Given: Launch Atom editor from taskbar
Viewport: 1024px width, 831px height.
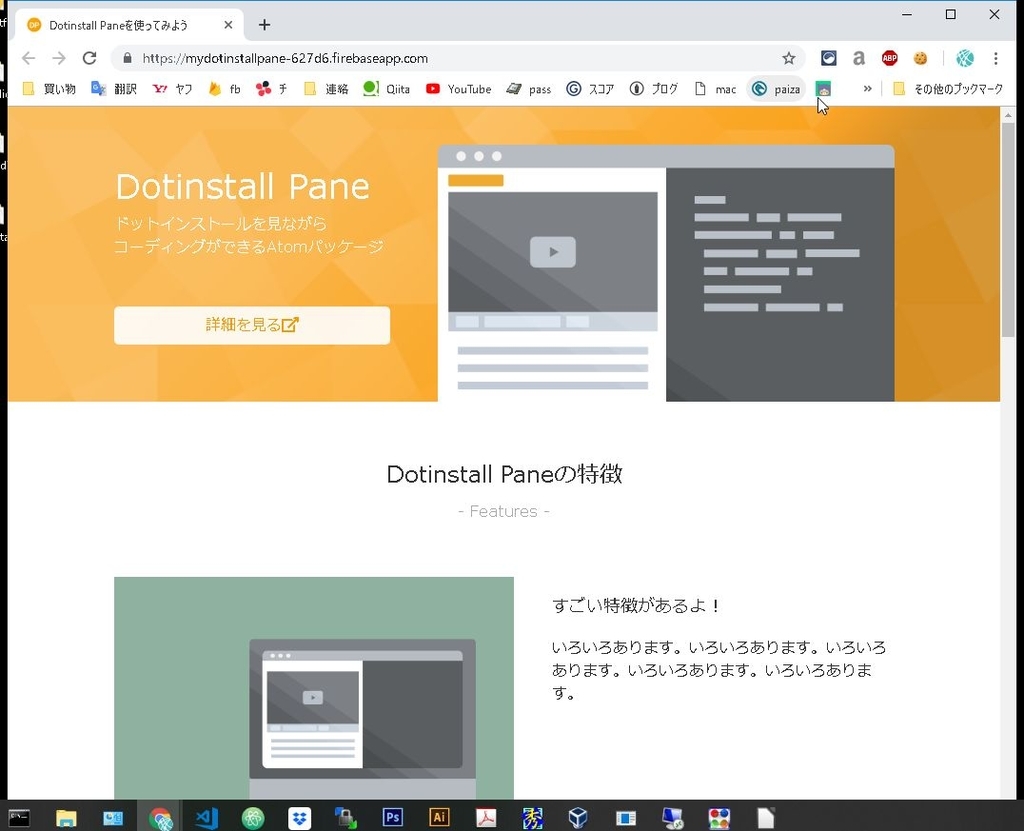Looking at the screenshot, I should (x=253, y=817).
